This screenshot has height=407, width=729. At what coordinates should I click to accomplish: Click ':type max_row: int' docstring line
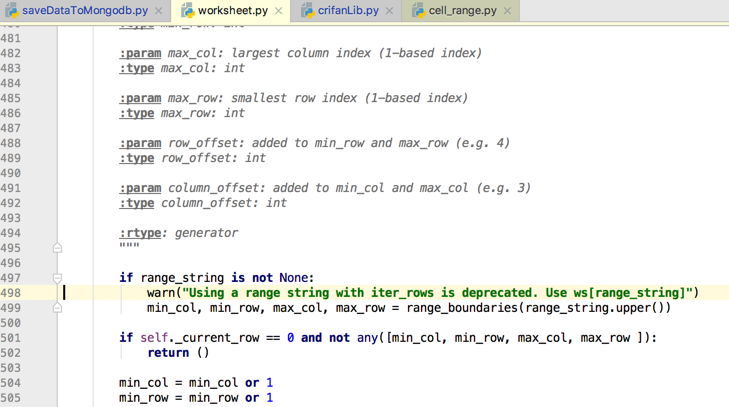pos(182,113)
